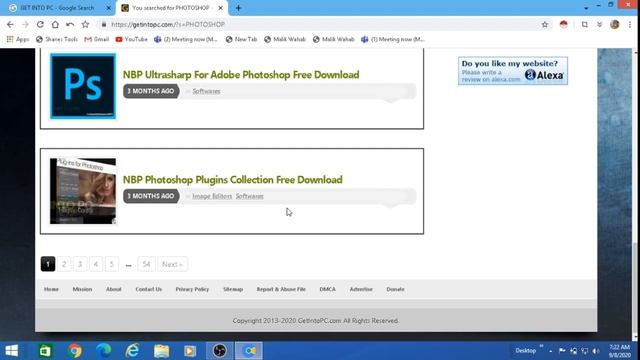This screenshot has height=360, width=640.
Task: Jump to last results page 54
Action: coord(146,264)
